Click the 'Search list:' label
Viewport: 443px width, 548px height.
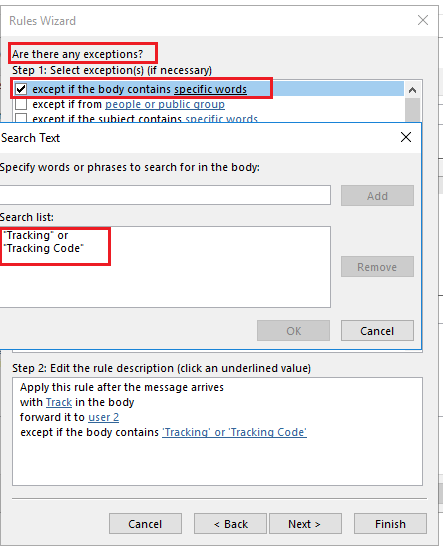(x=27, y=217)
